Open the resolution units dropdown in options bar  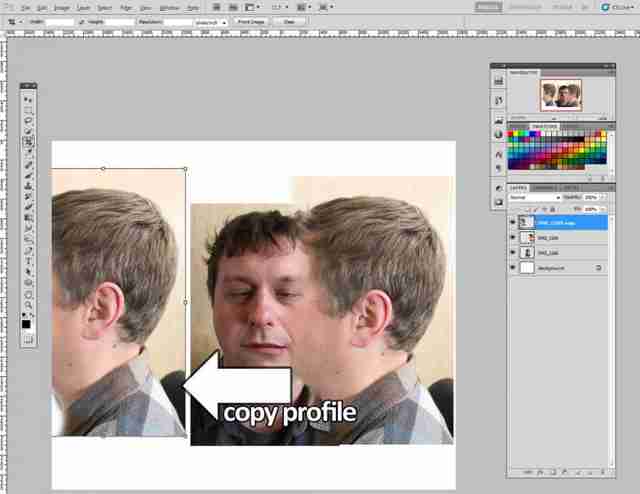pyautogui.click(x=211, y=22)
